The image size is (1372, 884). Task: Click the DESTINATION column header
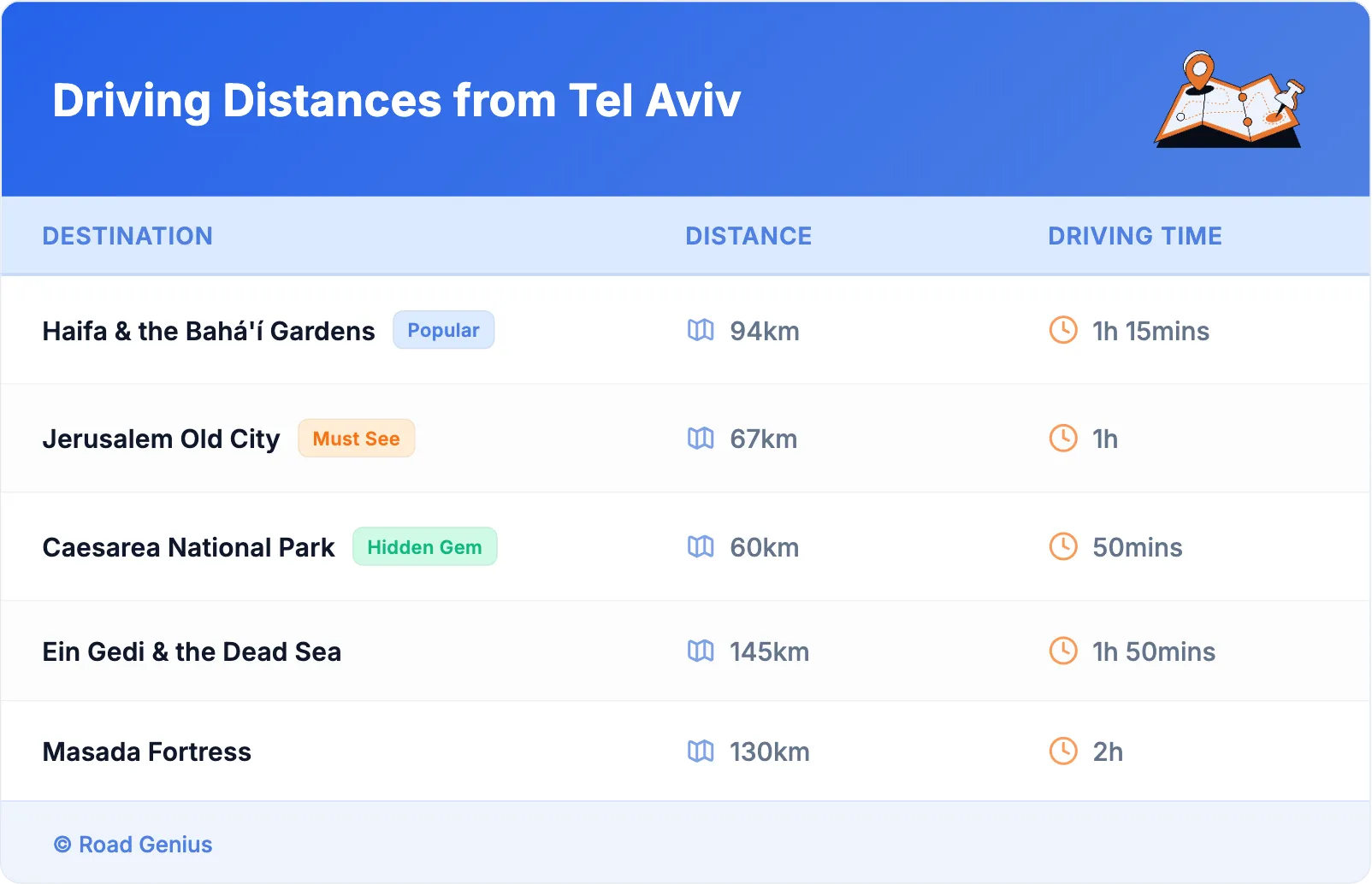(x=127, y=236)
